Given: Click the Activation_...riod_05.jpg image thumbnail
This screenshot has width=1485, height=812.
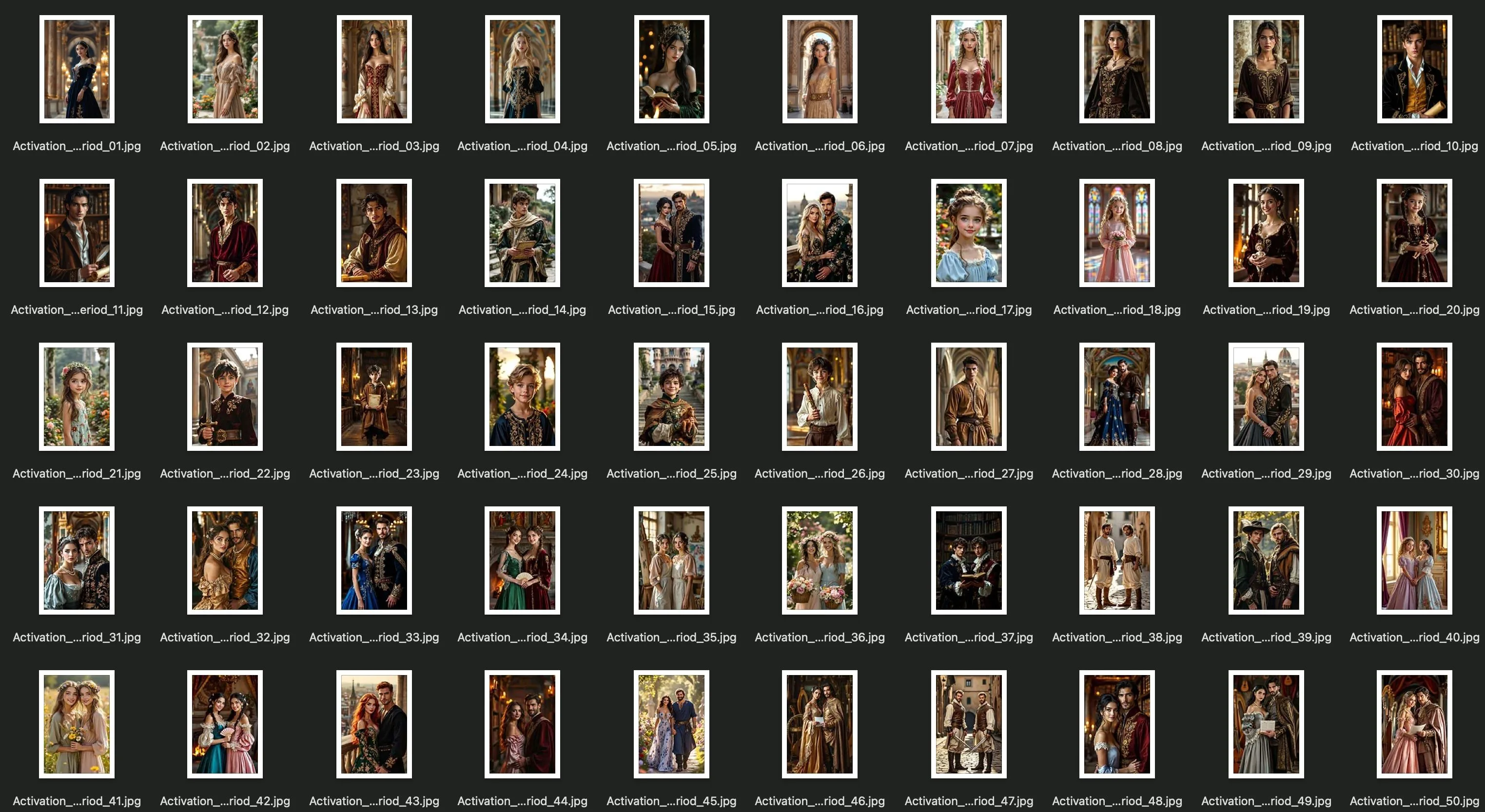Looking at the screenshot, I should click(671, 69).
